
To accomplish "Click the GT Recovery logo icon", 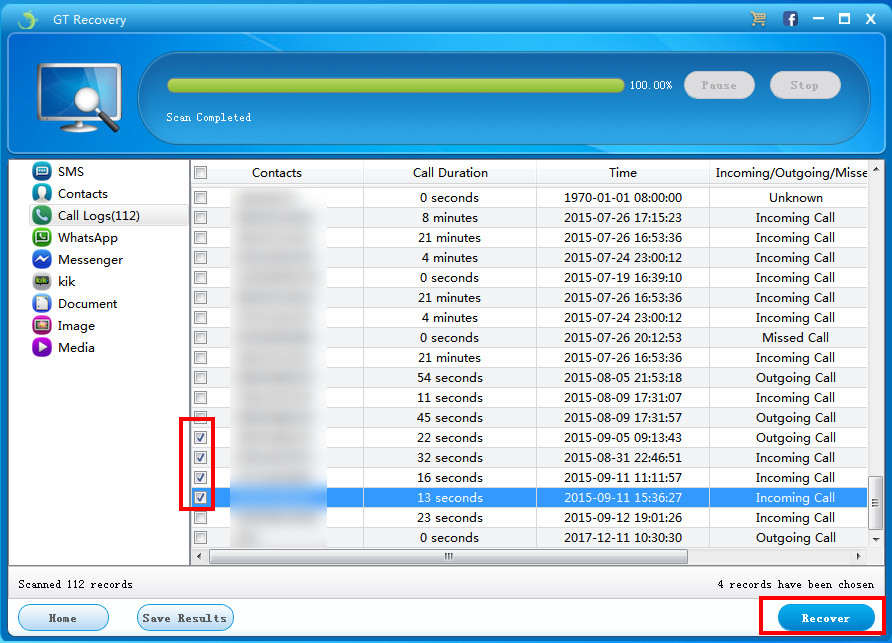I will click(x=27, y=19).
